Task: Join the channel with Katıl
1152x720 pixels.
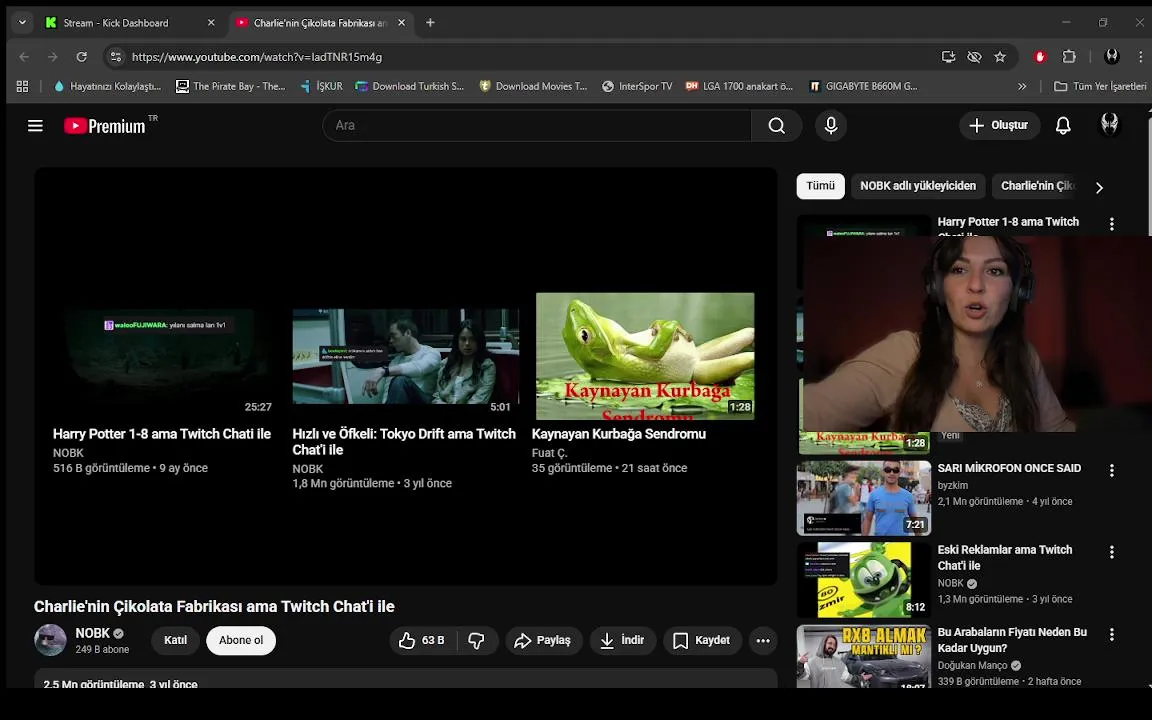Action: pos(176,641)
